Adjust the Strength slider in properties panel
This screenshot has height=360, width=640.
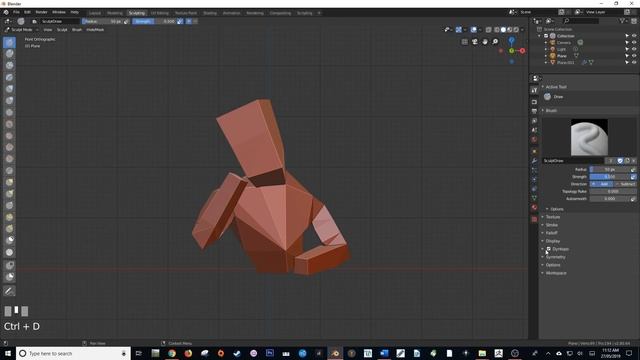point(610,177)
